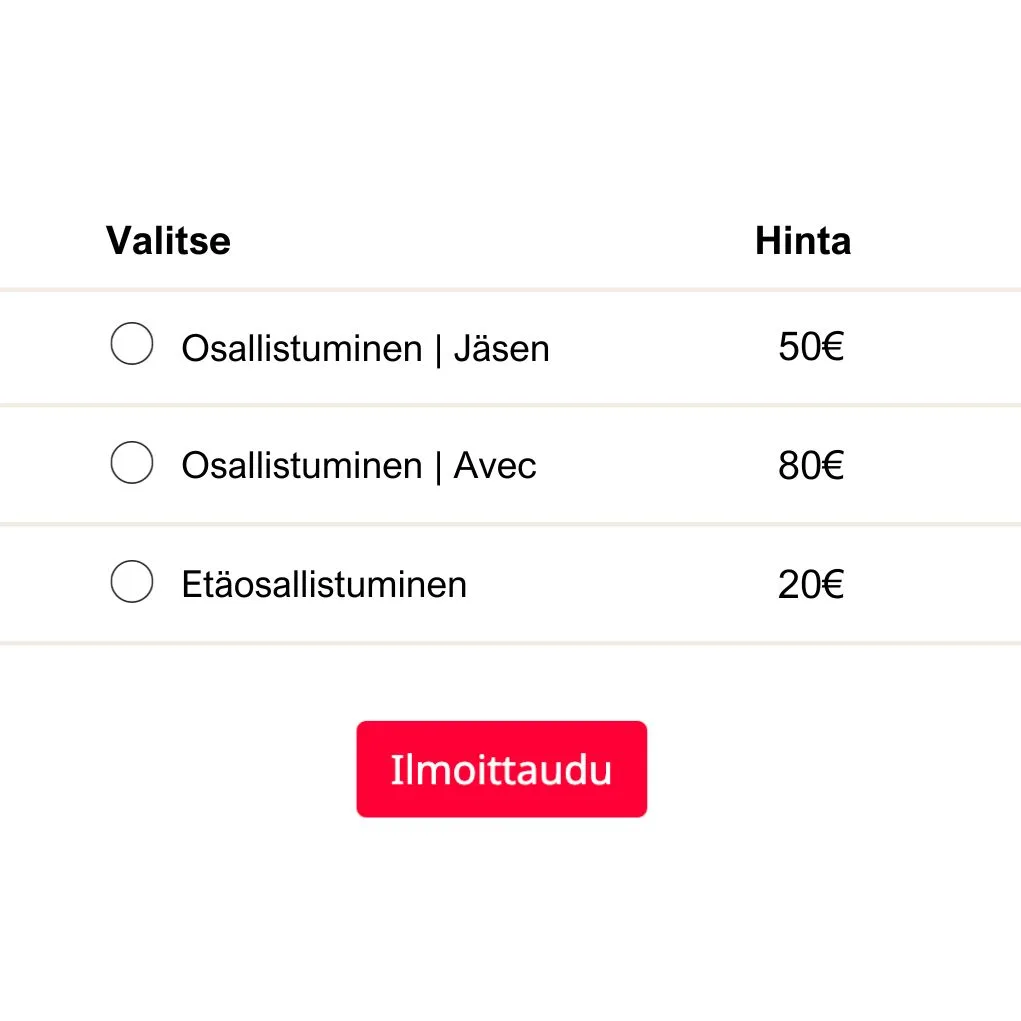Click the euro sign of the 20€ price
The height and width of the screenshot is (1021, 1021).
(x=832, y=585)
